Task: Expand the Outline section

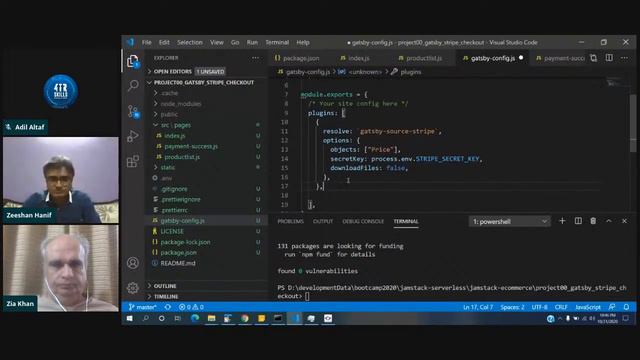Action: 165,286
